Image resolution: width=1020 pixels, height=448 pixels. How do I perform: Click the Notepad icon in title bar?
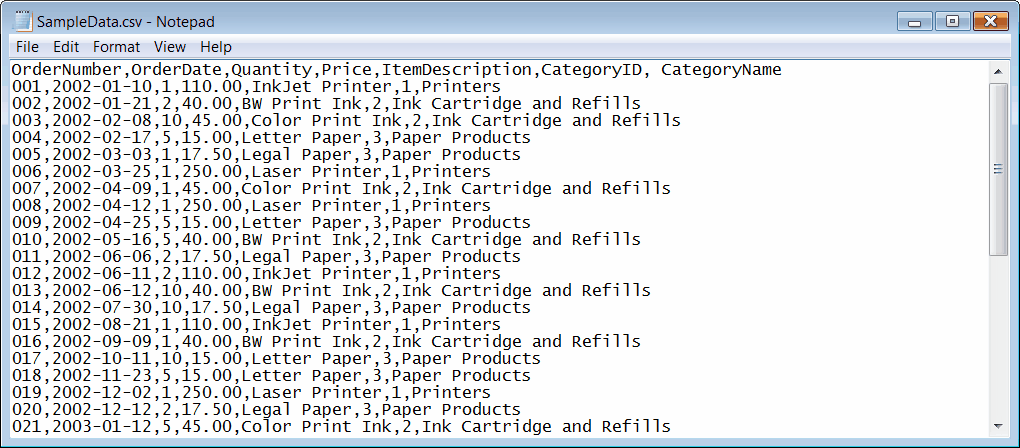pyautogui.click(x=23, y=21)
